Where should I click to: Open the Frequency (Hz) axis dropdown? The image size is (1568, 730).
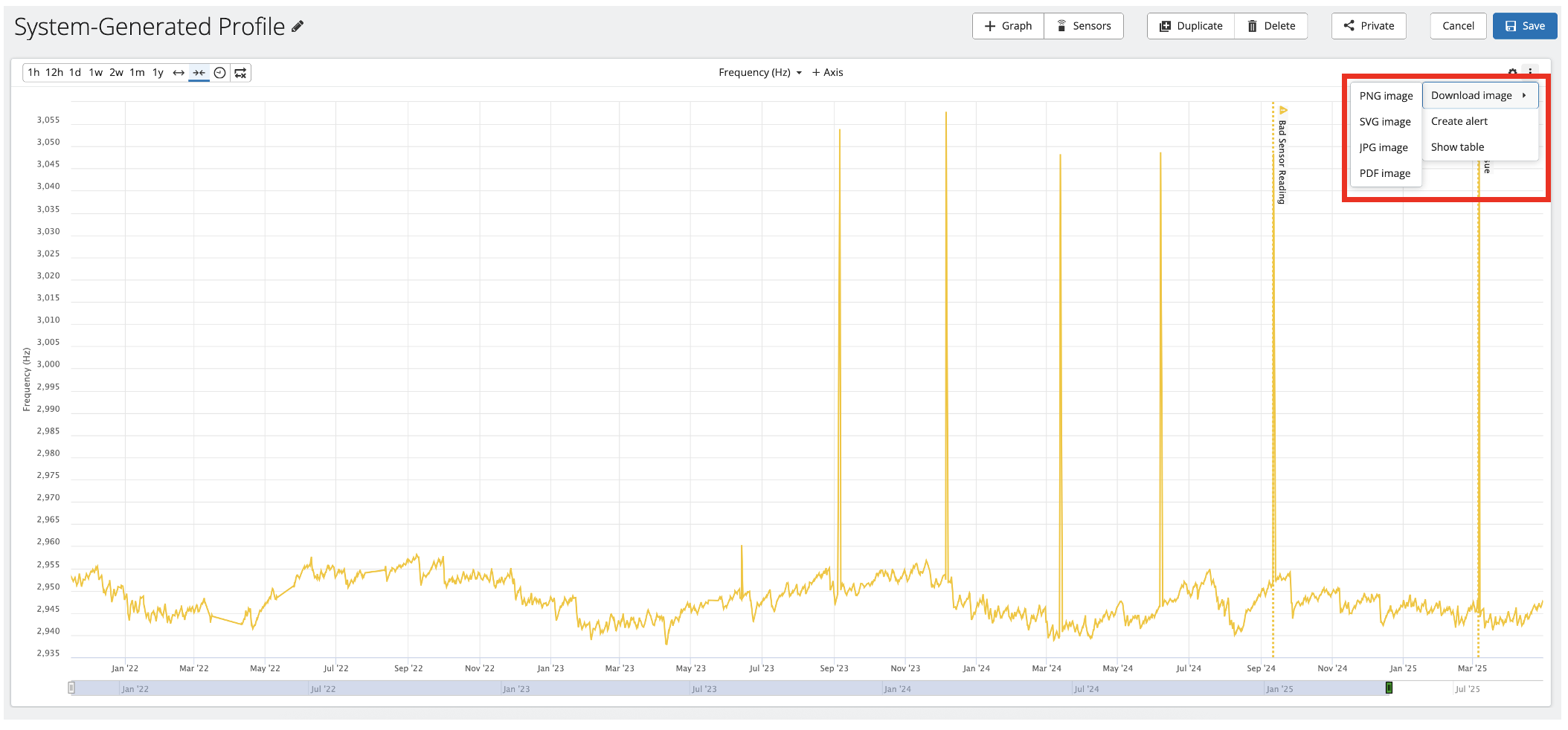tap(760, 73)
